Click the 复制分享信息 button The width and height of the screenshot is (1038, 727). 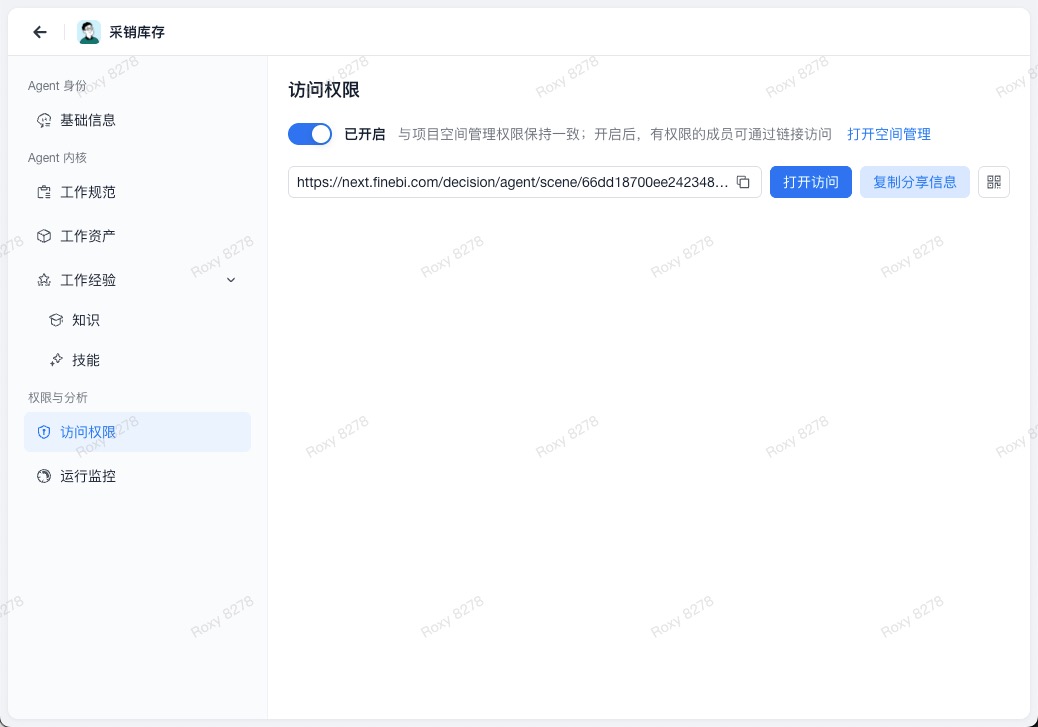click(915, 182)
